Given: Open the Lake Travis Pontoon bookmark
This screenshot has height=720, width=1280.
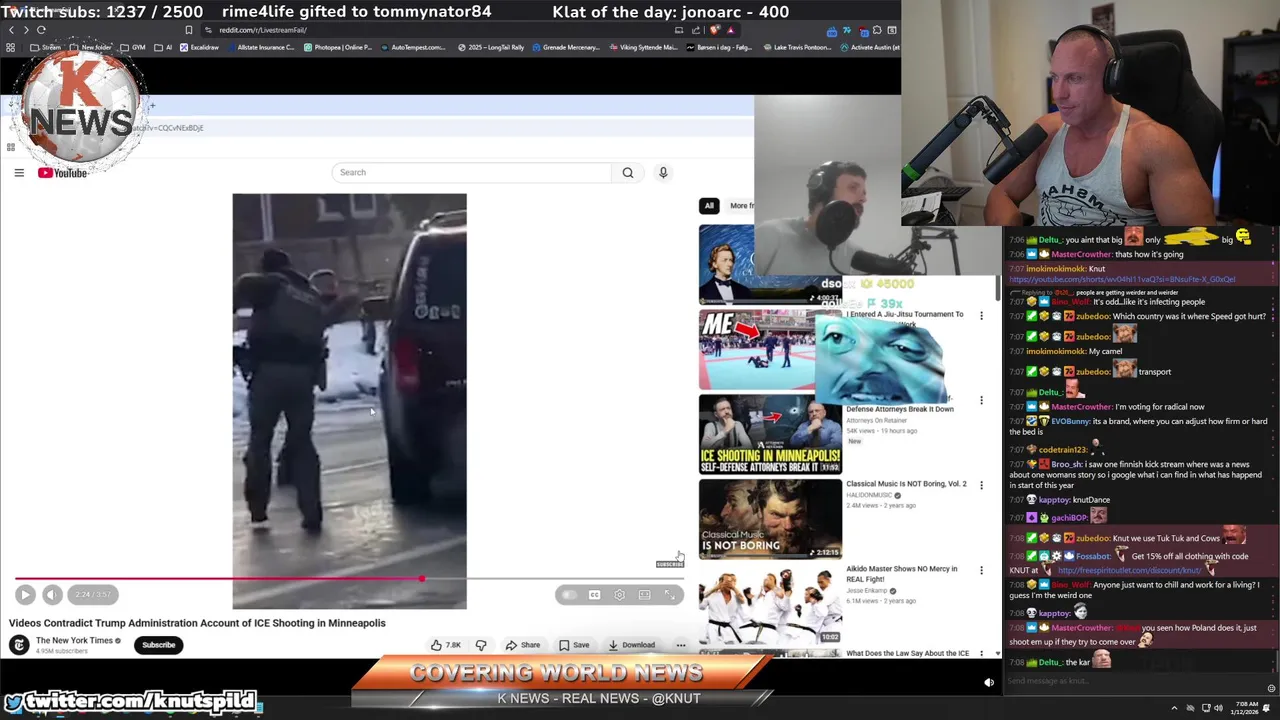Looking at the screenshot, I should click(796, 47).
